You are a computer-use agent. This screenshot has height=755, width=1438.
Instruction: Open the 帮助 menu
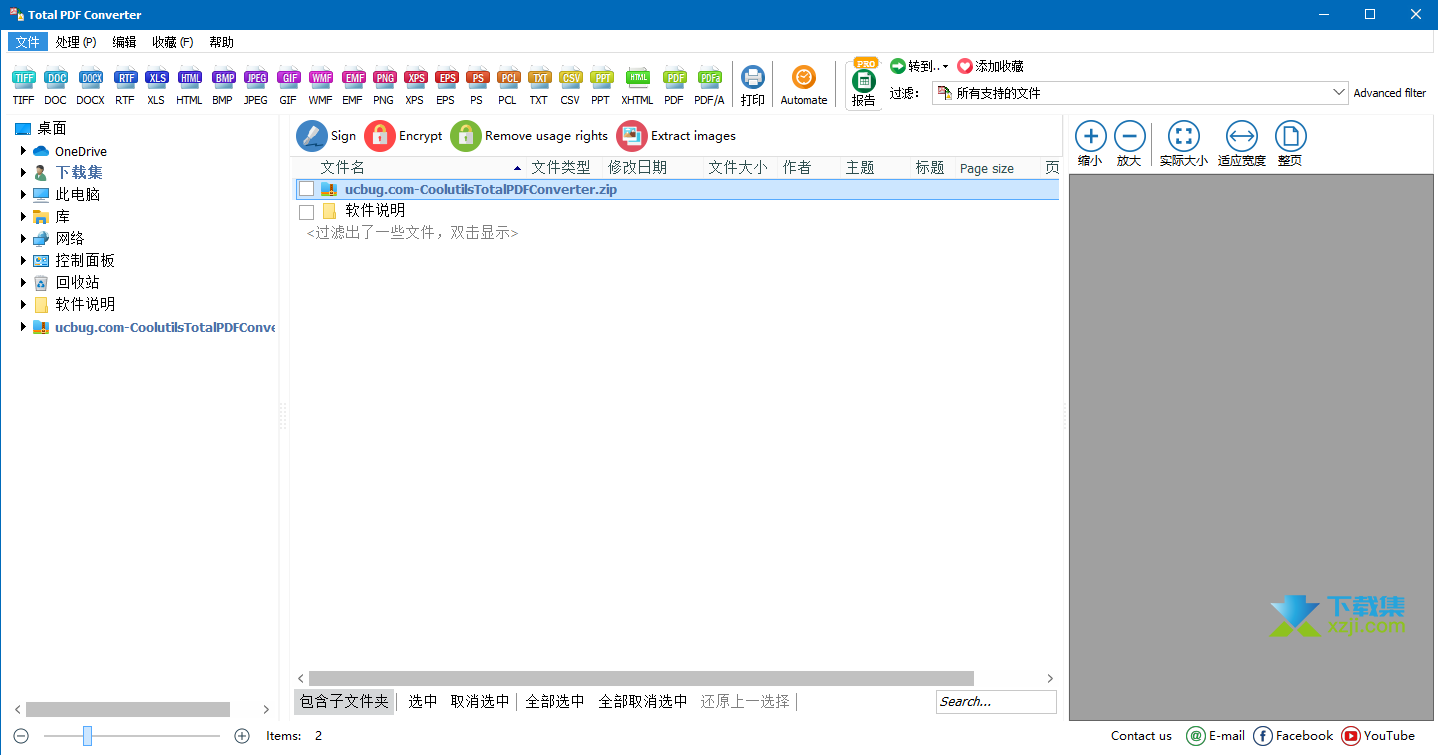point(221,42)
